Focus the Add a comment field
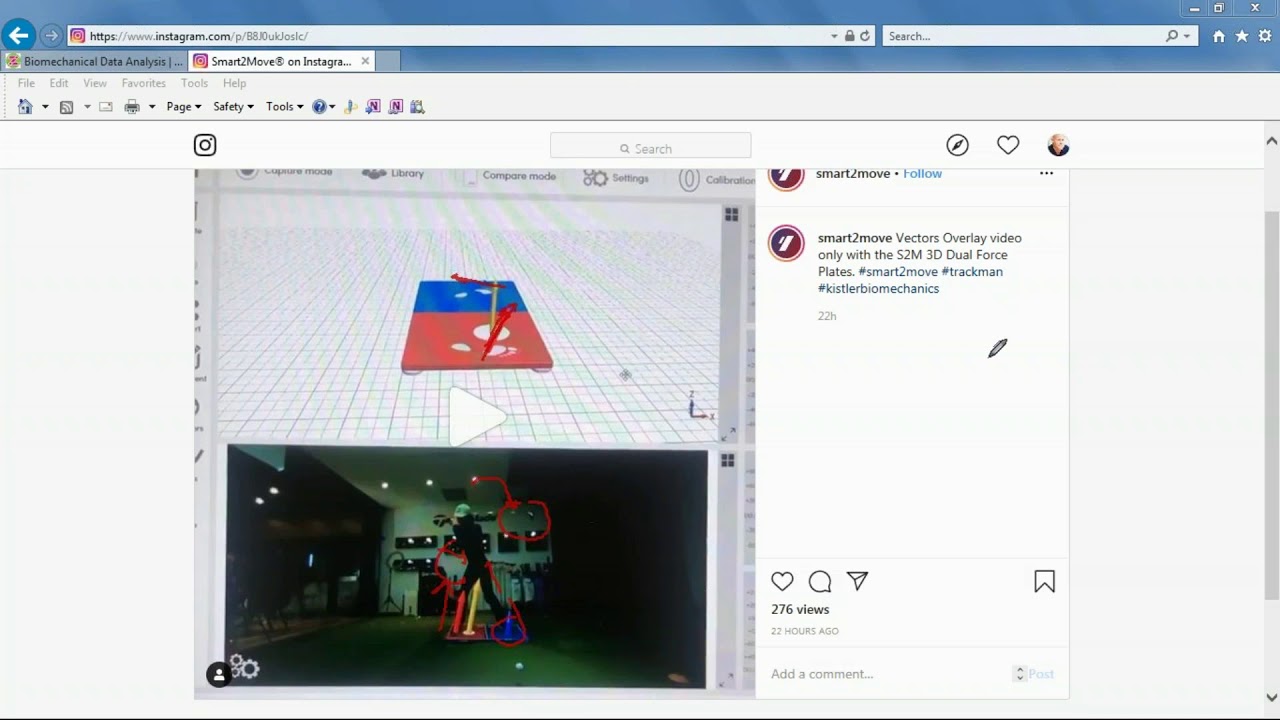This screenshot has height=720, width=1280. click(890, 674)
